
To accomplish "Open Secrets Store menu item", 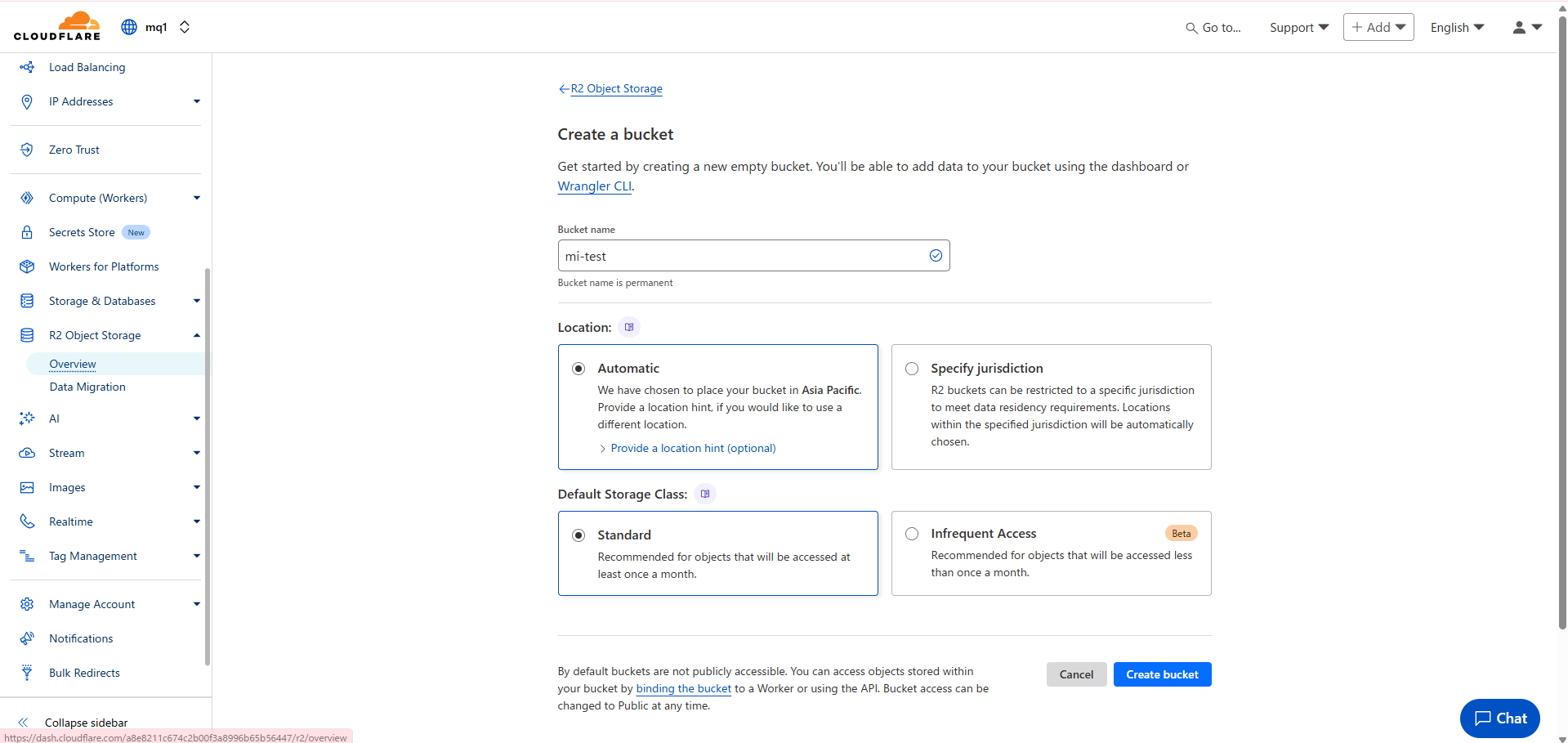I will click(x=82, y=232).
